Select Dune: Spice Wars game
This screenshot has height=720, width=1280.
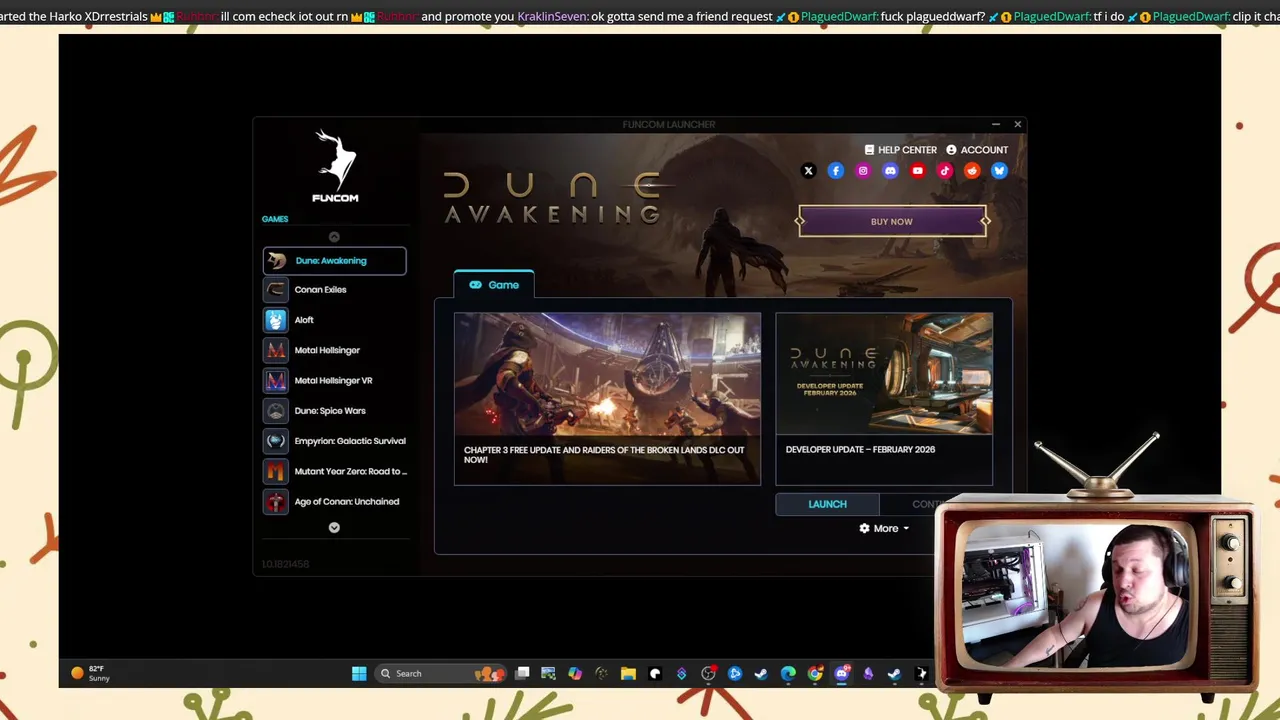[x=334, y=411]
